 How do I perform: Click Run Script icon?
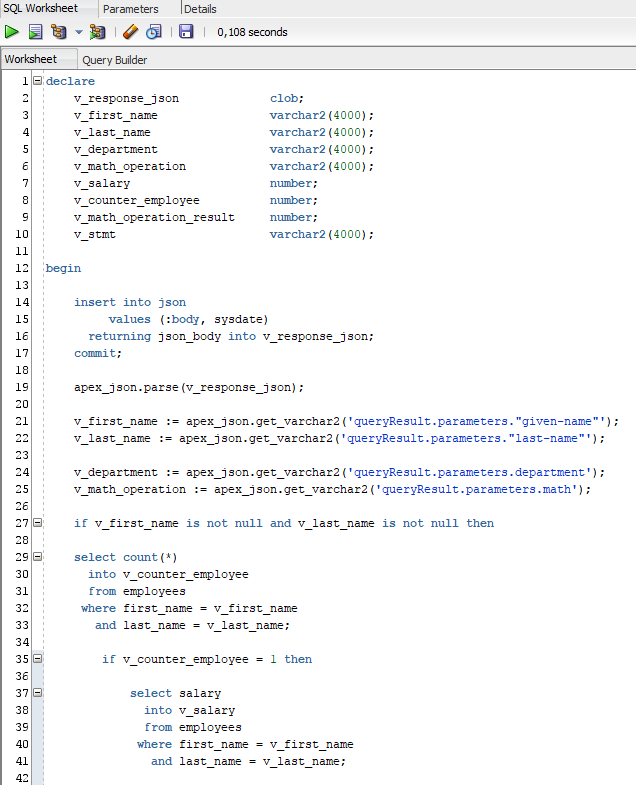pyautogui.click(x=35, y=32)
